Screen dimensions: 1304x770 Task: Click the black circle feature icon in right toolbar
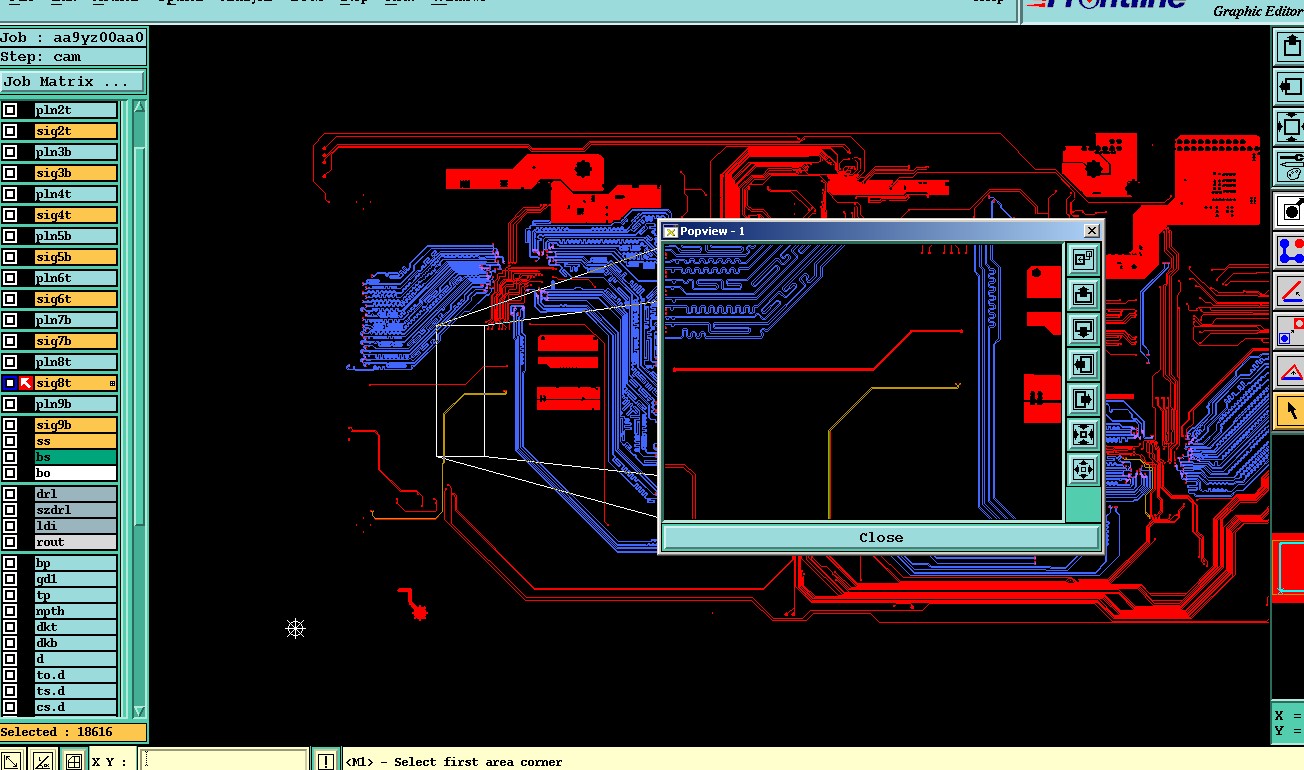(1290, 209)
